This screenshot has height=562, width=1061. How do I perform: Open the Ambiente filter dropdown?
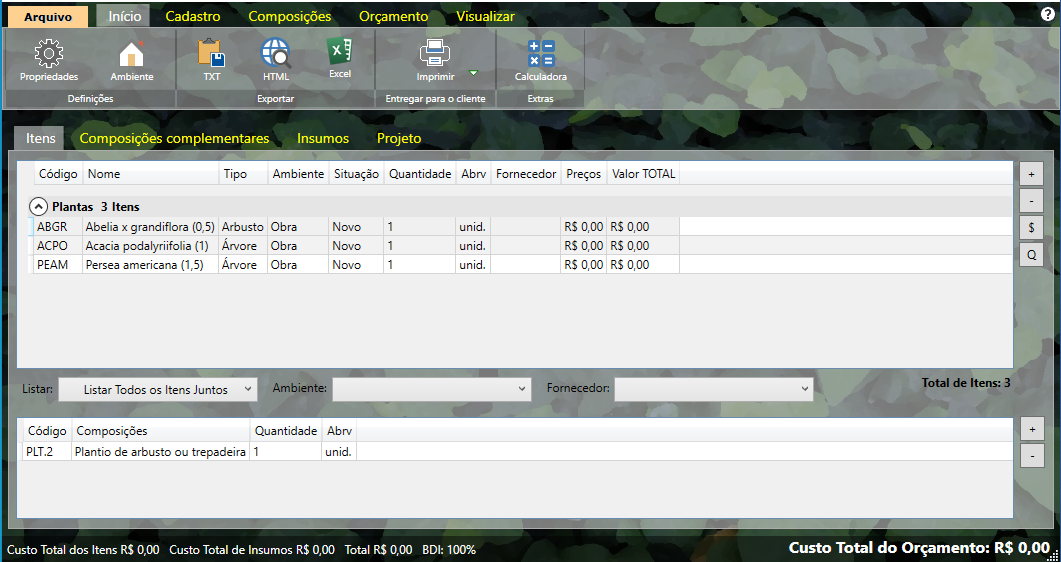point(431,389)
